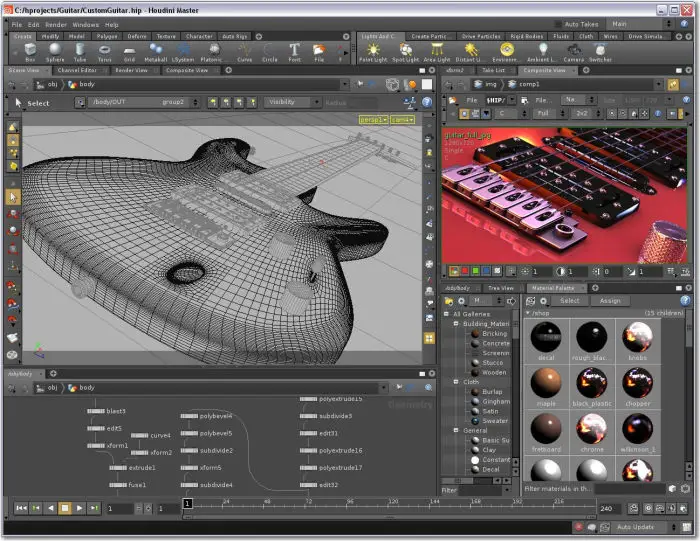The height and width of the screenshot is (541, 700).
Task: Select the chrome material swatch
Action: (x=592, y=432)
